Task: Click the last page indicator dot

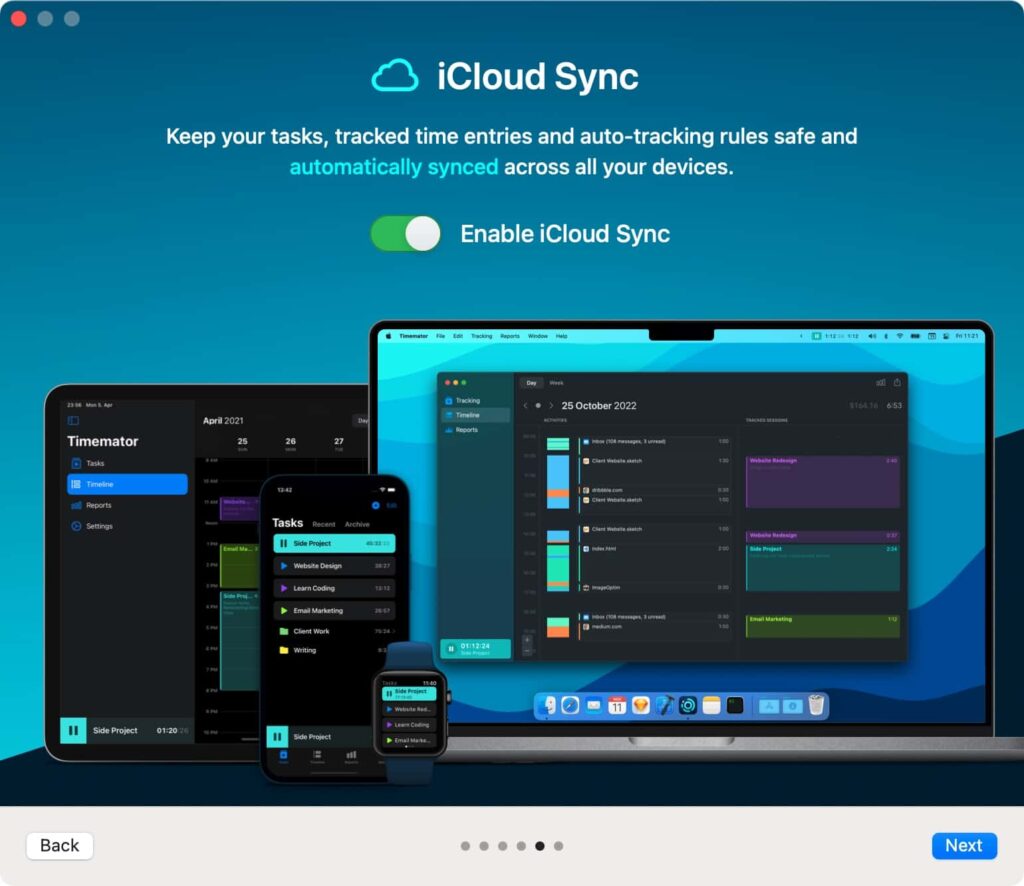Action: 558,845
